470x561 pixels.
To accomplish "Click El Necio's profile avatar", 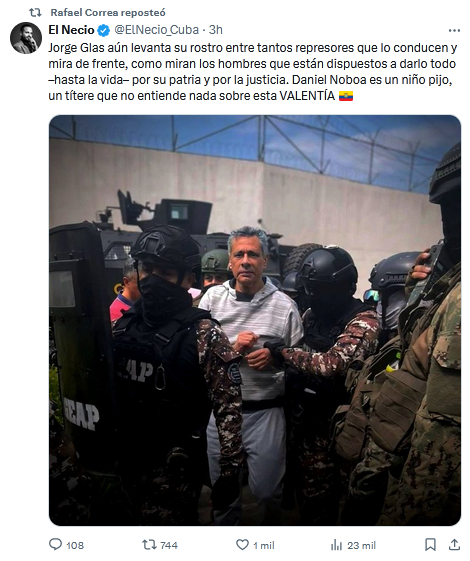I will click(x=26, y=38).
